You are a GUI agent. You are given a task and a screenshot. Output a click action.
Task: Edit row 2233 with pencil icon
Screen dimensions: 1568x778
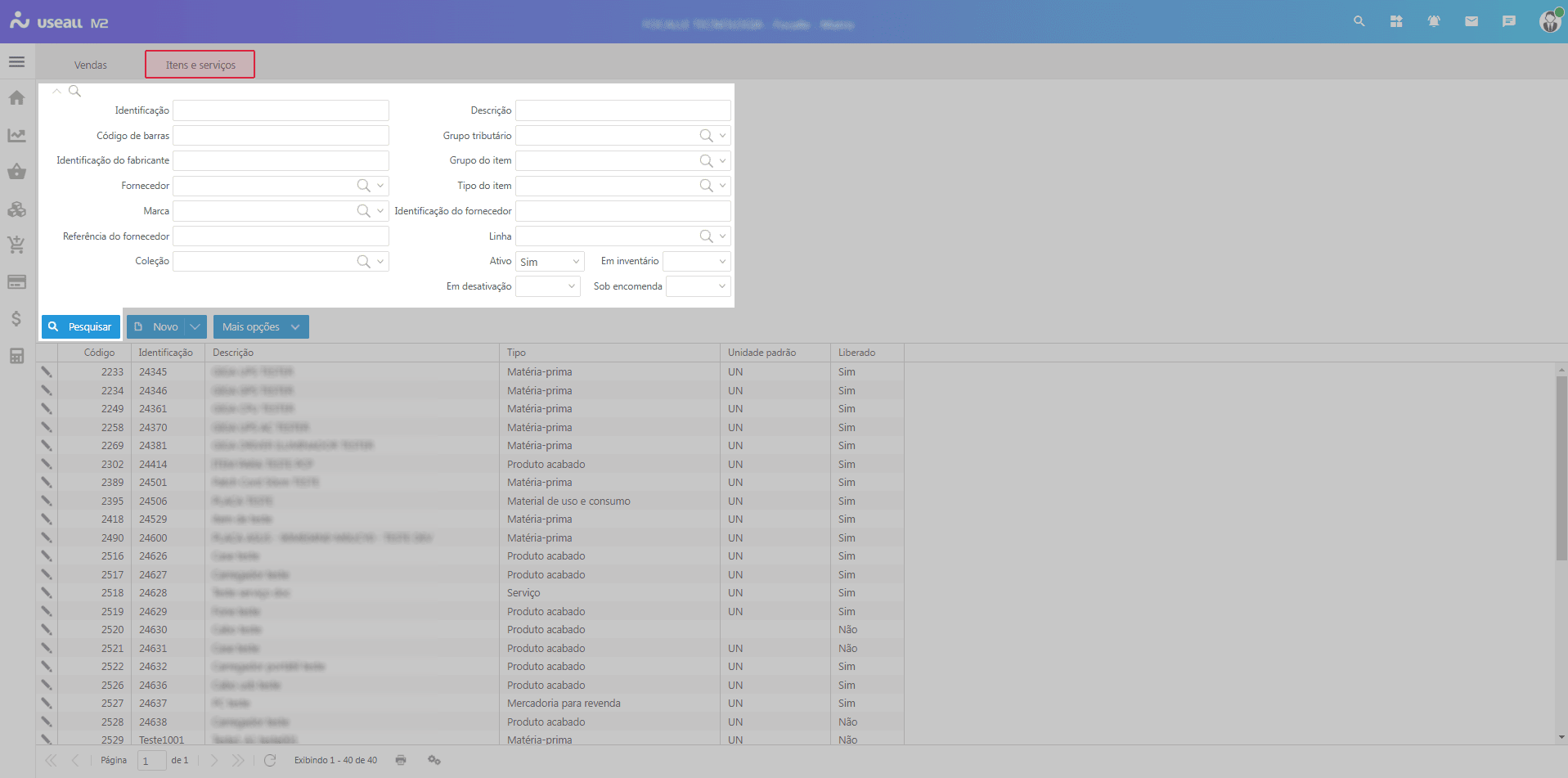[x=47, y=371]
